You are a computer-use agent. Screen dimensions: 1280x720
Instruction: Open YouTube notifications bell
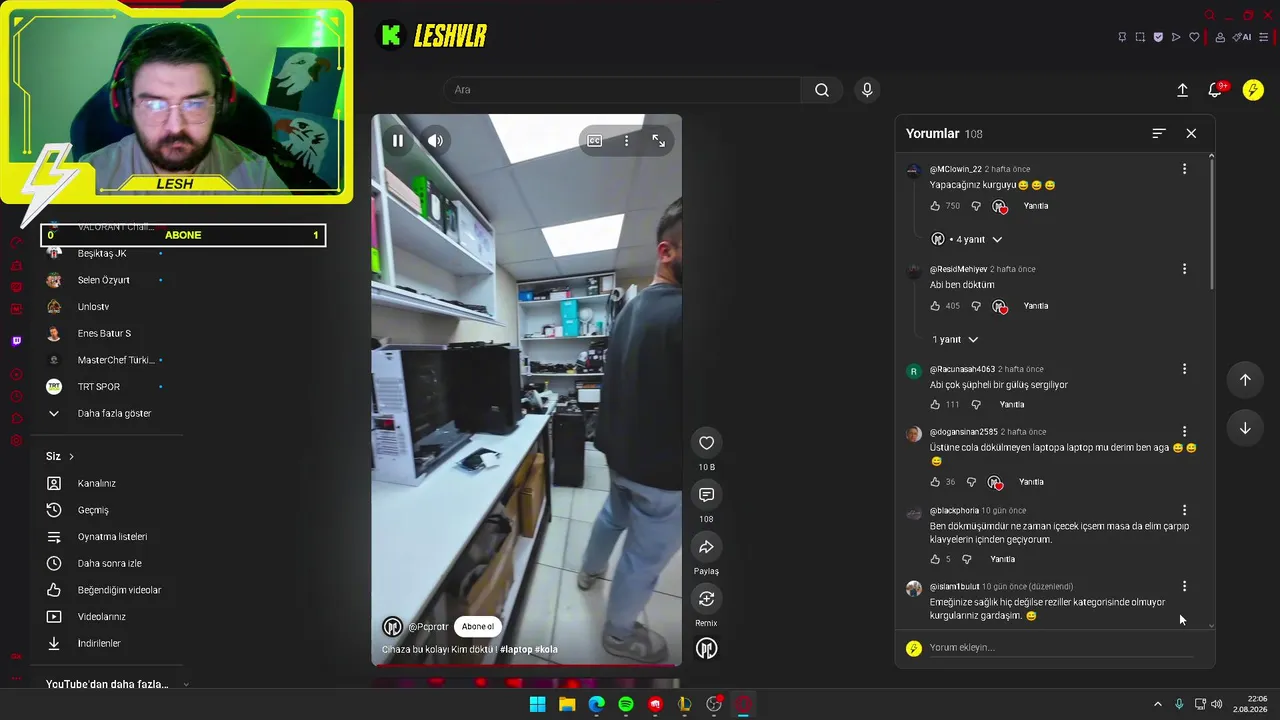(x=1215, y=90)
